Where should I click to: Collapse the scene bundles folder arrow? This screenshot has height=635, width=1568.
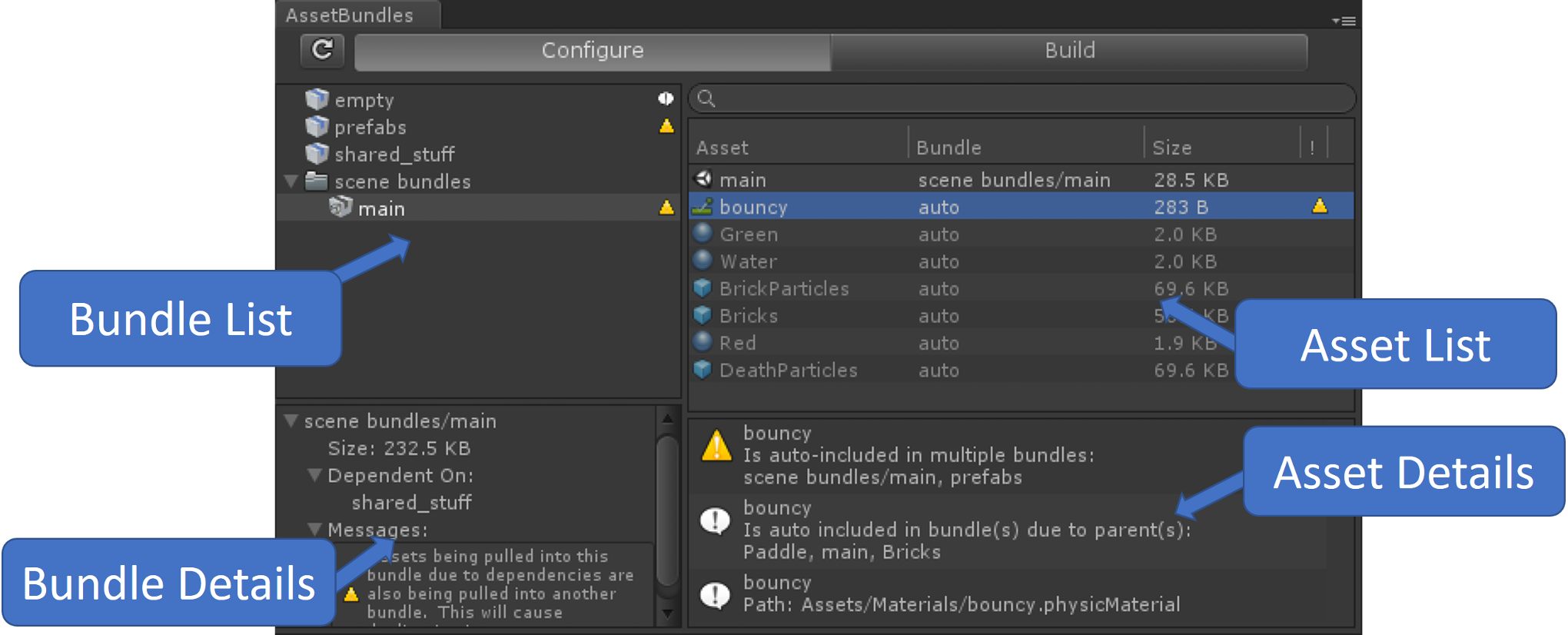[291, 181]
